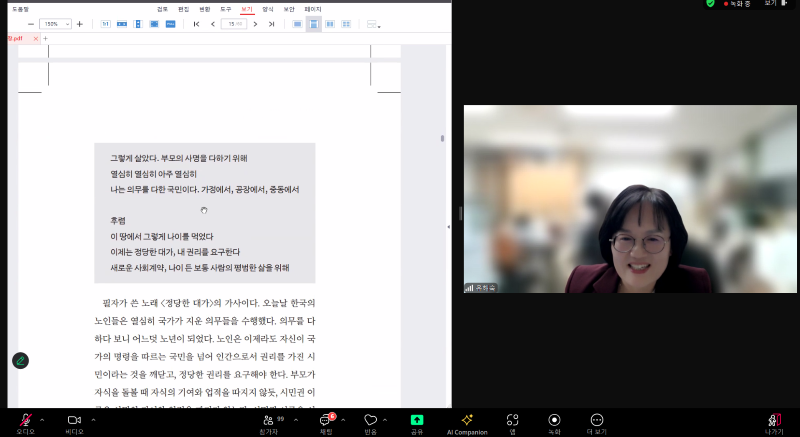
Task: Open the chat panel
Action: click(325, 420)
